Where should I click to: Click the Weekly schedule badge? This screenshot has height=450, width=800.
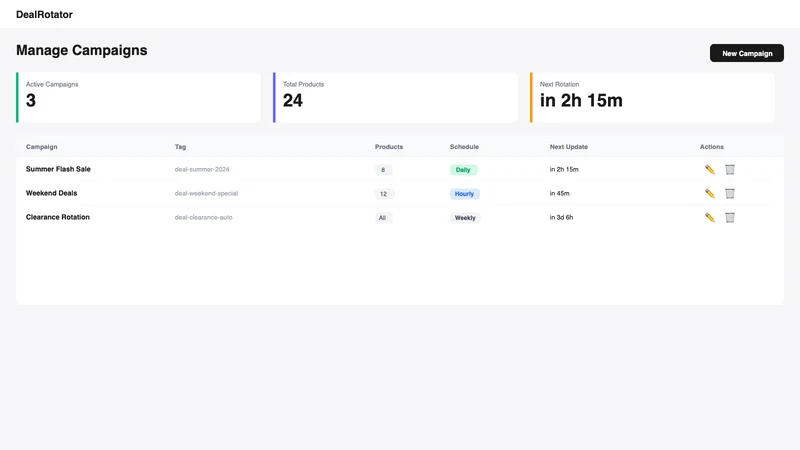(x=465, y=218)
